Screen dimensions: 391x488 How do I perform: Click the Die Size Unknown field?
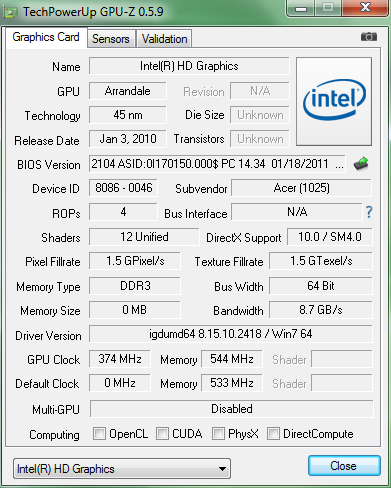tap(260, 115)
